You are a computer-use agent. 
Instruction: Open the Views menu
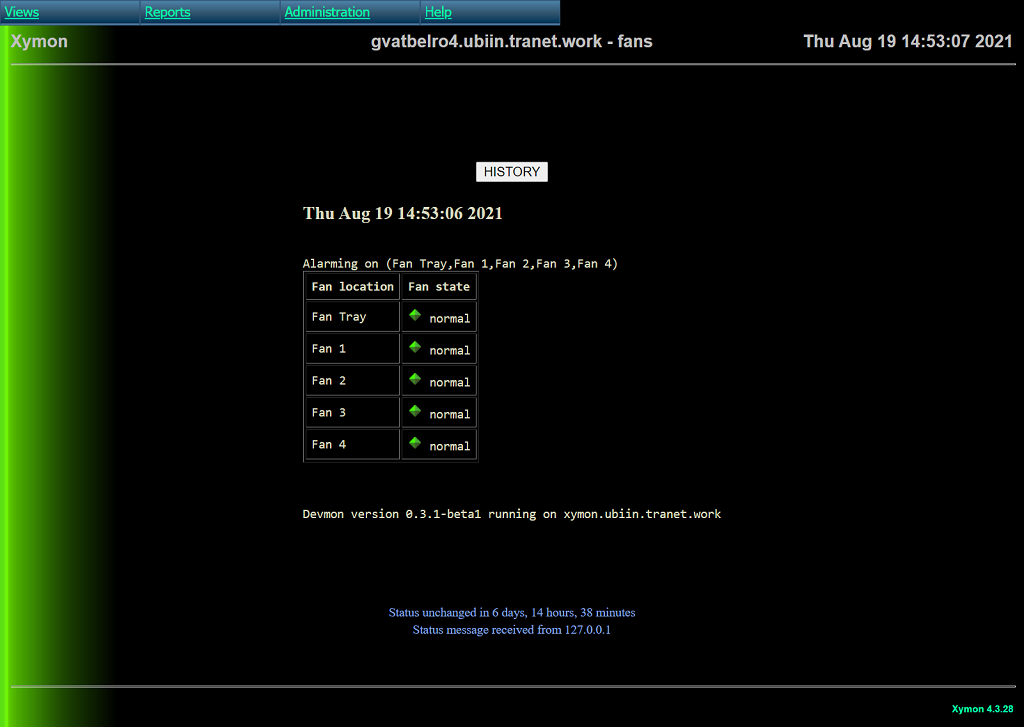coord(22,12)
